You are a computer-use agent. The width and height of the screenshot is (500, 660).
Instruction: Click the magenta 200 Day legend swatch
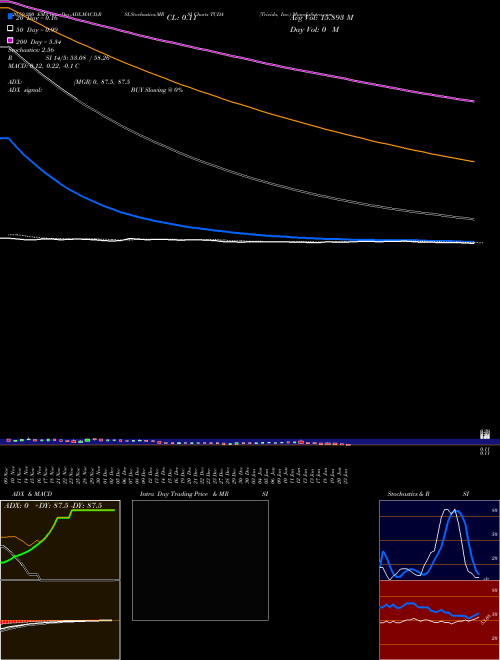[x=10, y=40]
